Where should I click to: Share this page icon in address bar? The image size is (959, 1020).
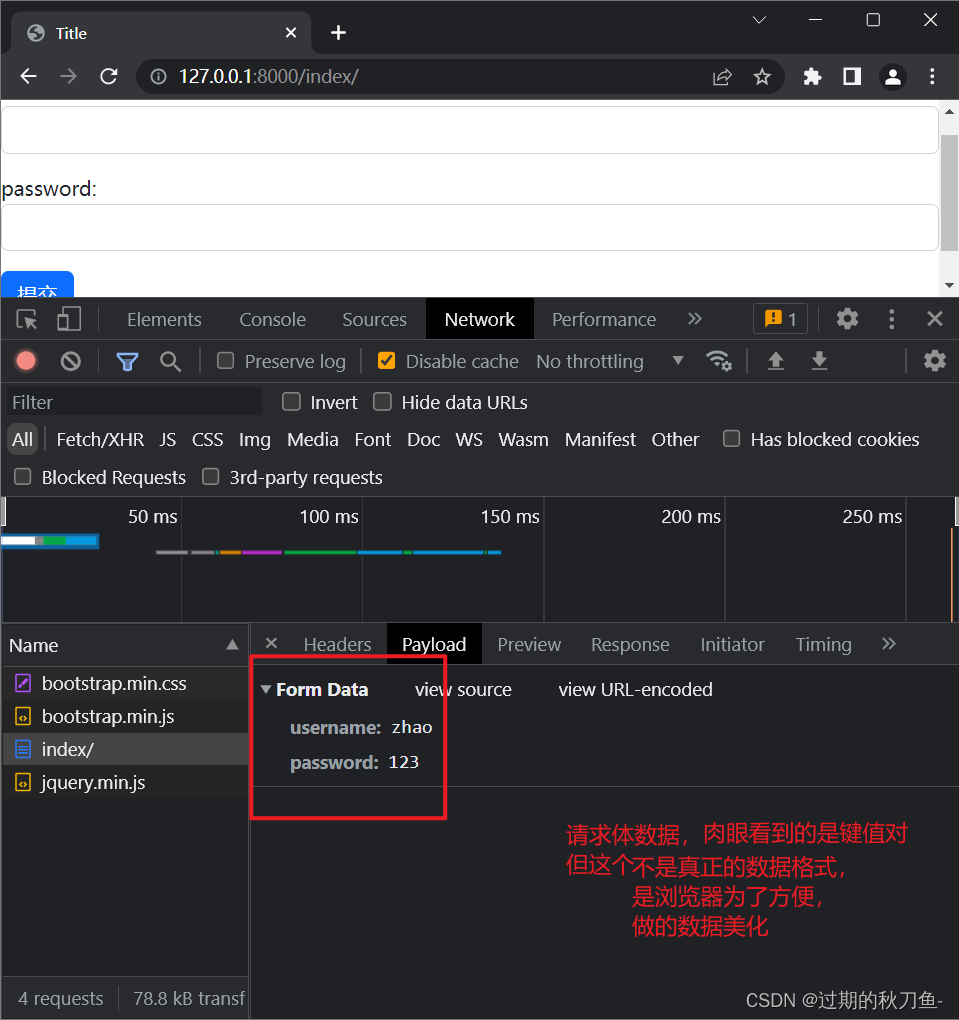[x=722, y=77]
